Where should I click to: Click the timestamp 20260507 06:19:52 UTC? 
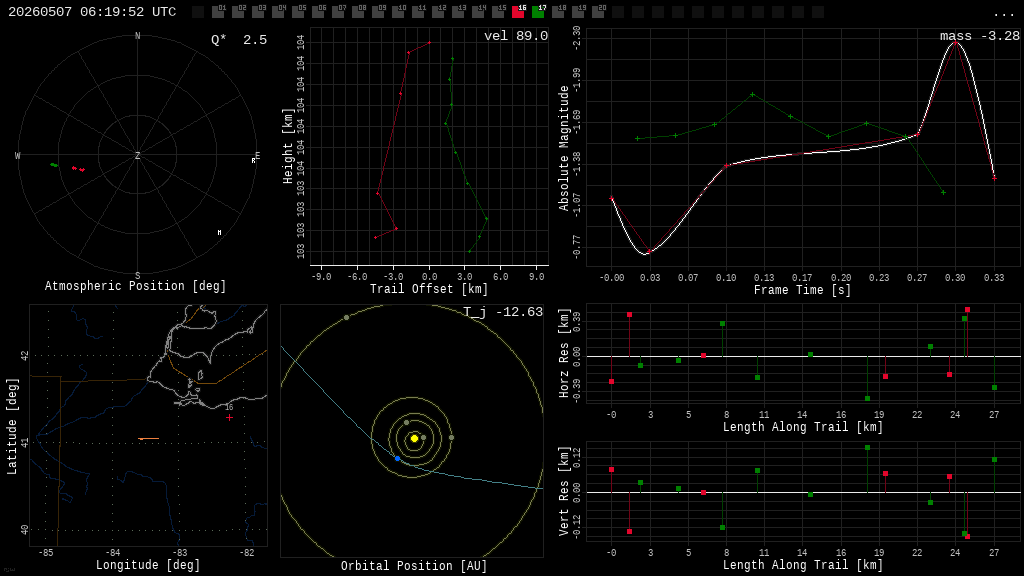(92, 12)
